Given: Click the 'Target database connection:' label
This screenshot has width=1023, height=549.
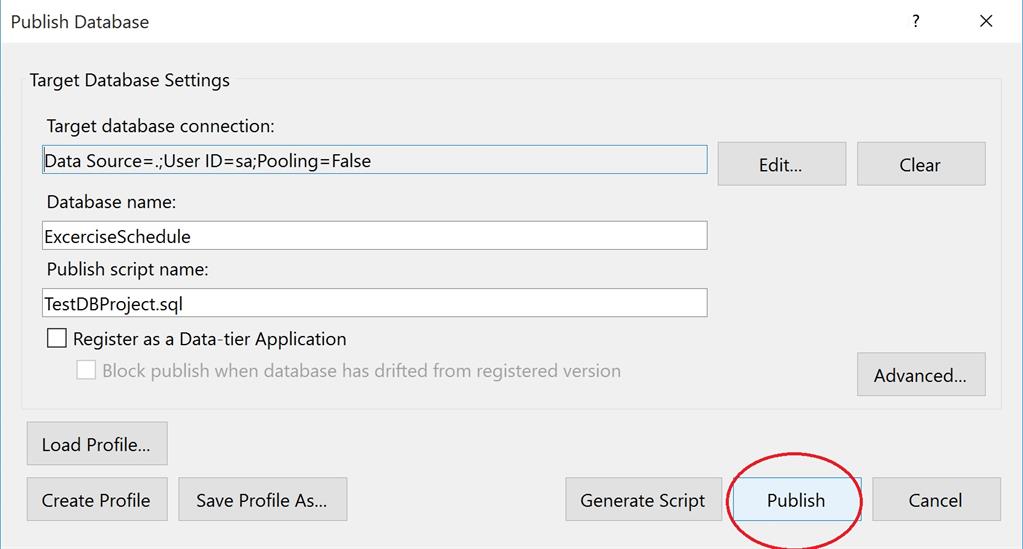Looking at the screenshot, I should pos(160,126).
